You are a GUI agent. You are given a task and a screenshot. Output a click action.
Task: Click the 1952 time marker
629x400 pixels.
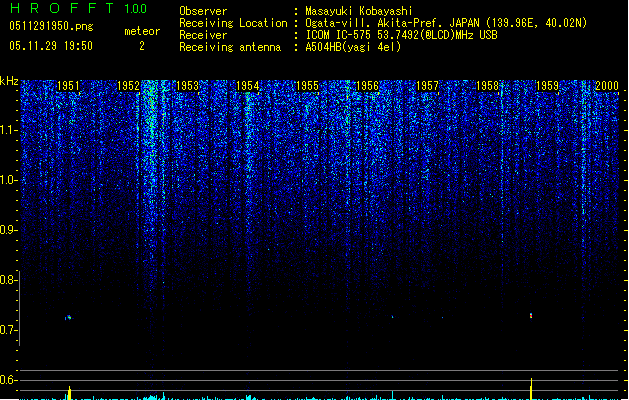pyautogui.click(x=128, y=86)
